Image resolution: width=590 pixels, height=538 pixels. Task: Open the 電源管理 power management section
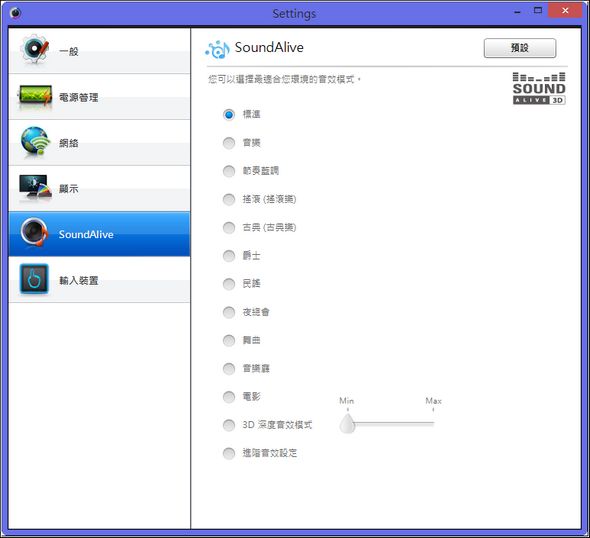pyautogui.click(x=99, y=97)
